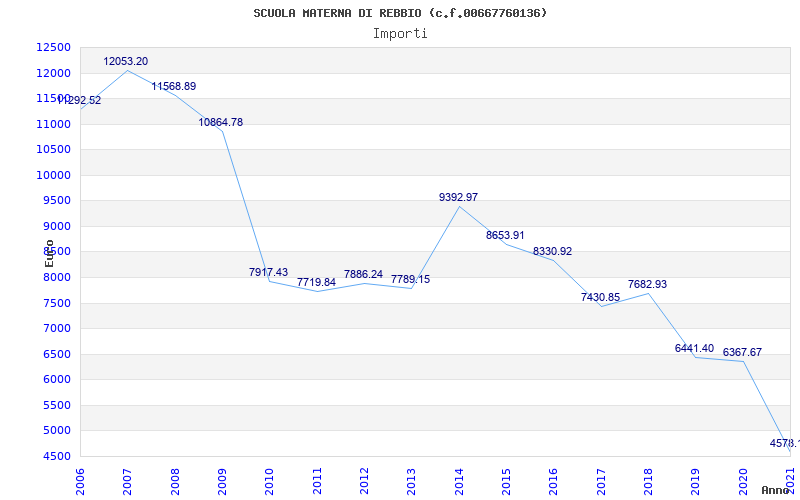This screenshot has width=800, height=500.
Task: Click x-axis year 2012
Action: 364,481
